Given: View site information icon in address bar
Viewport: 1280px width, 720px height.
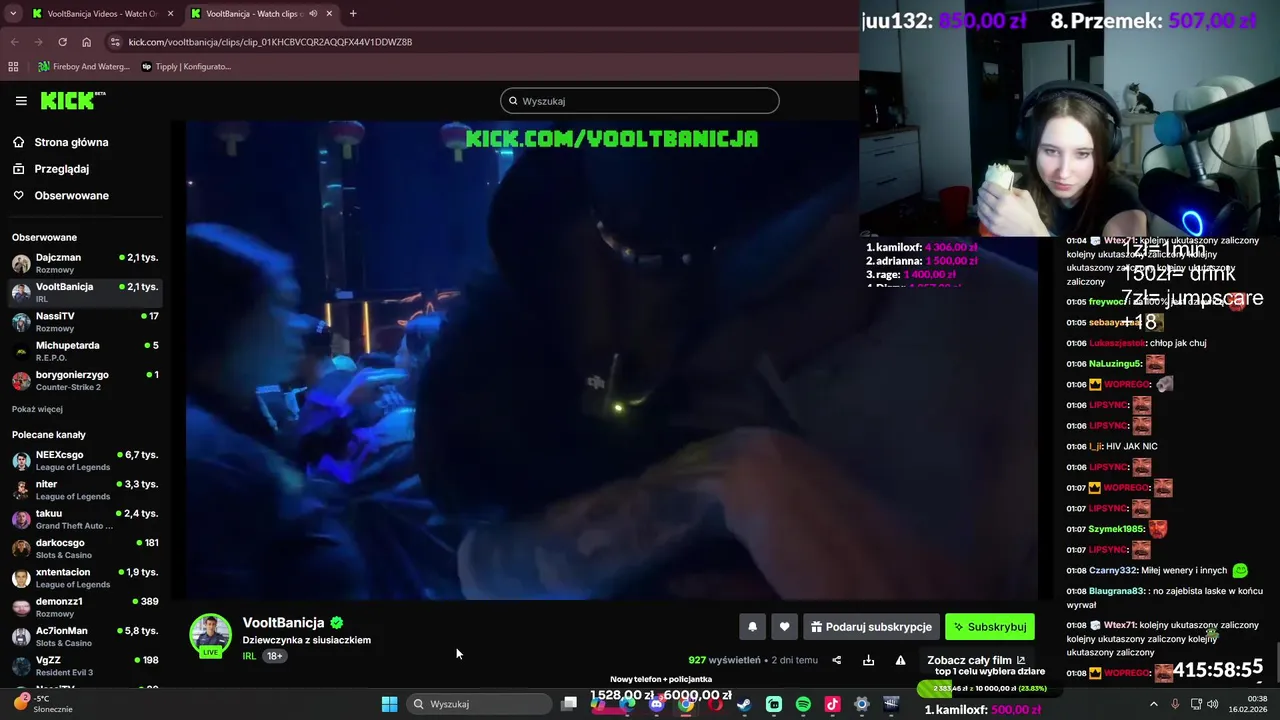Looking at the screenshot, I should (x=116, y=42).
